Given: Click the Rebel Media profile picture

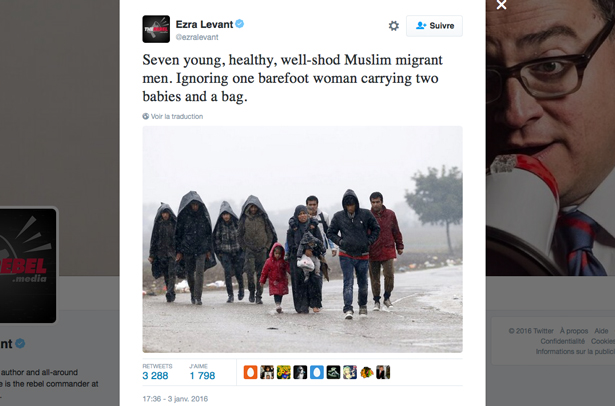Looking at the screenshot, I should click(x=27, y=266).
